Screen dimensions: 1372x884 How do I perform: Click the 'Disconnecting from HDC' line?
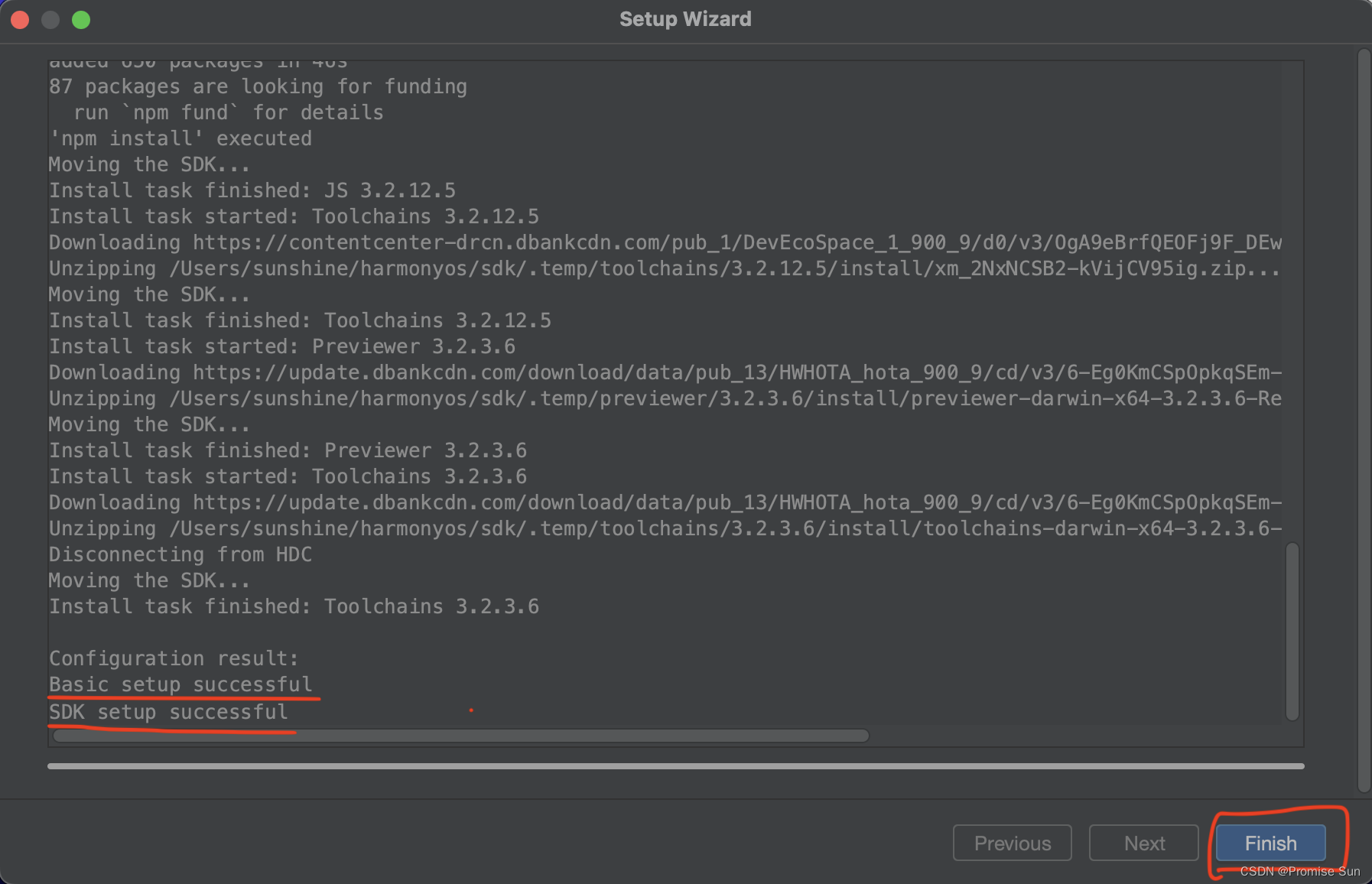(x=180, y=554)
